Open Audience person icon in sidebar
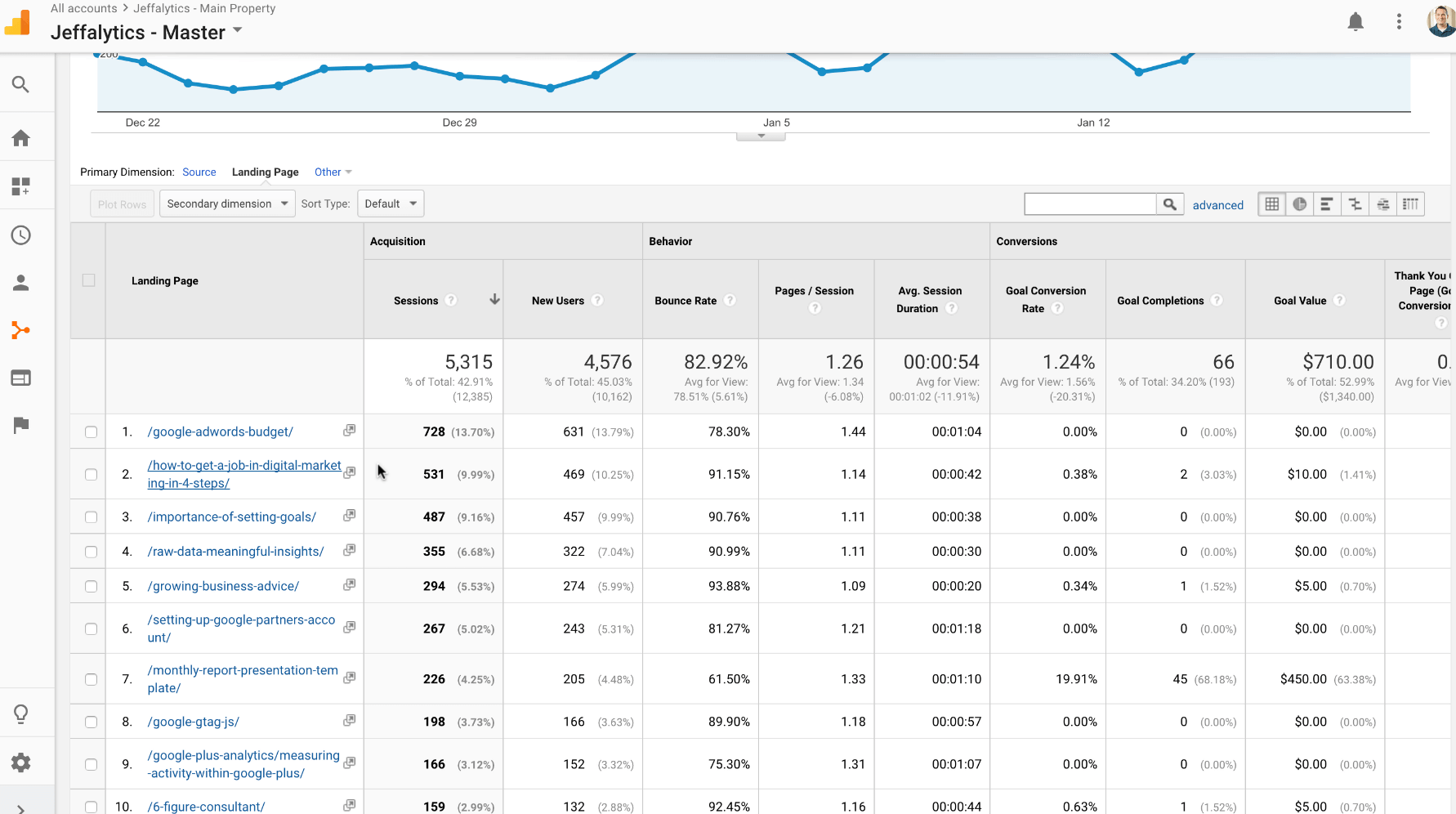The image size is (1456, 814). (x=20, y=283)
